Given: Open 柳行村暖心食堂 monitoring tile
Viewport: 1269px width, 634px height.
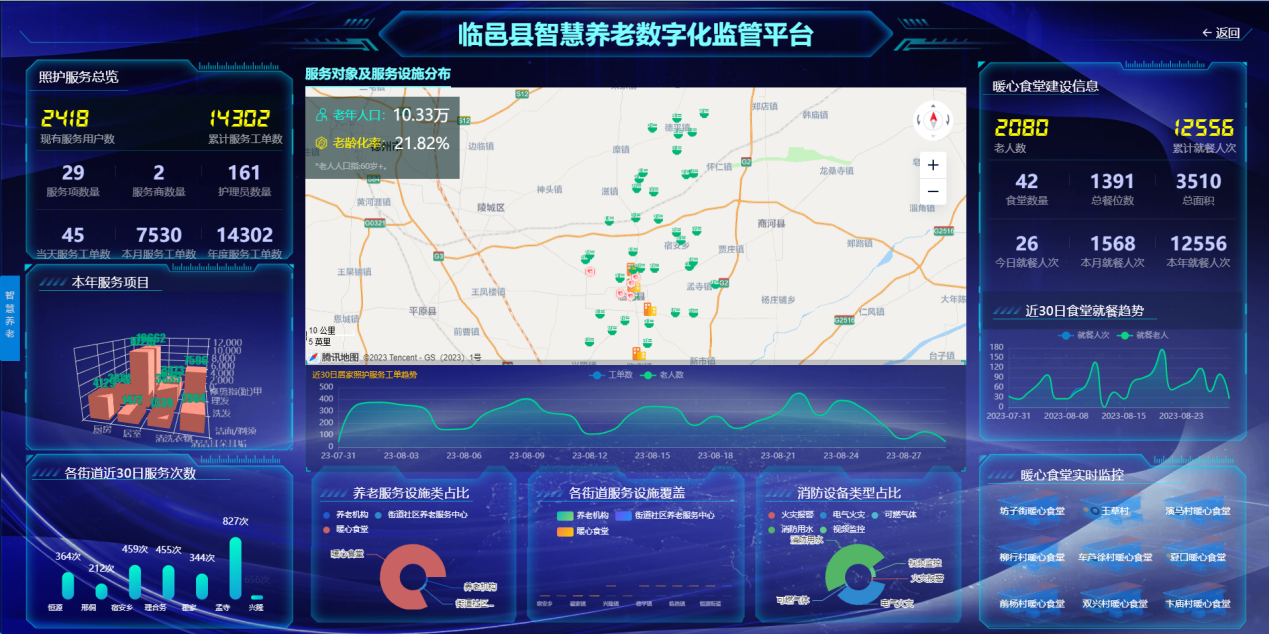Looking at the screenshot, I should tap(1031, 557).
